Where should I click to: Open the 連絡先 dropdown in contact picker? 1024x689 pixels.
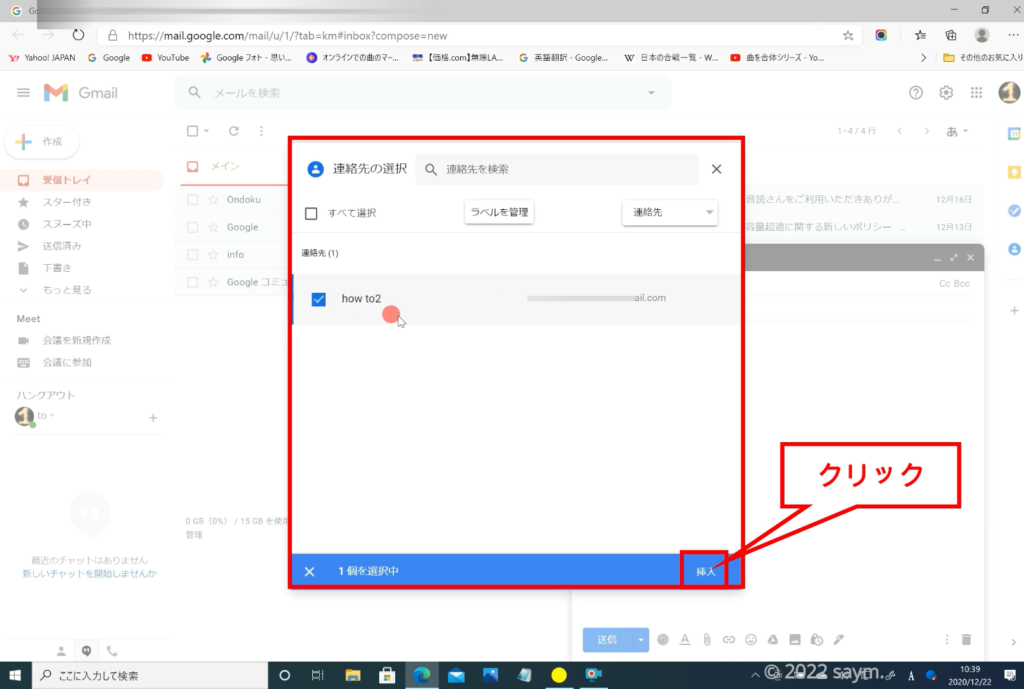669,212
